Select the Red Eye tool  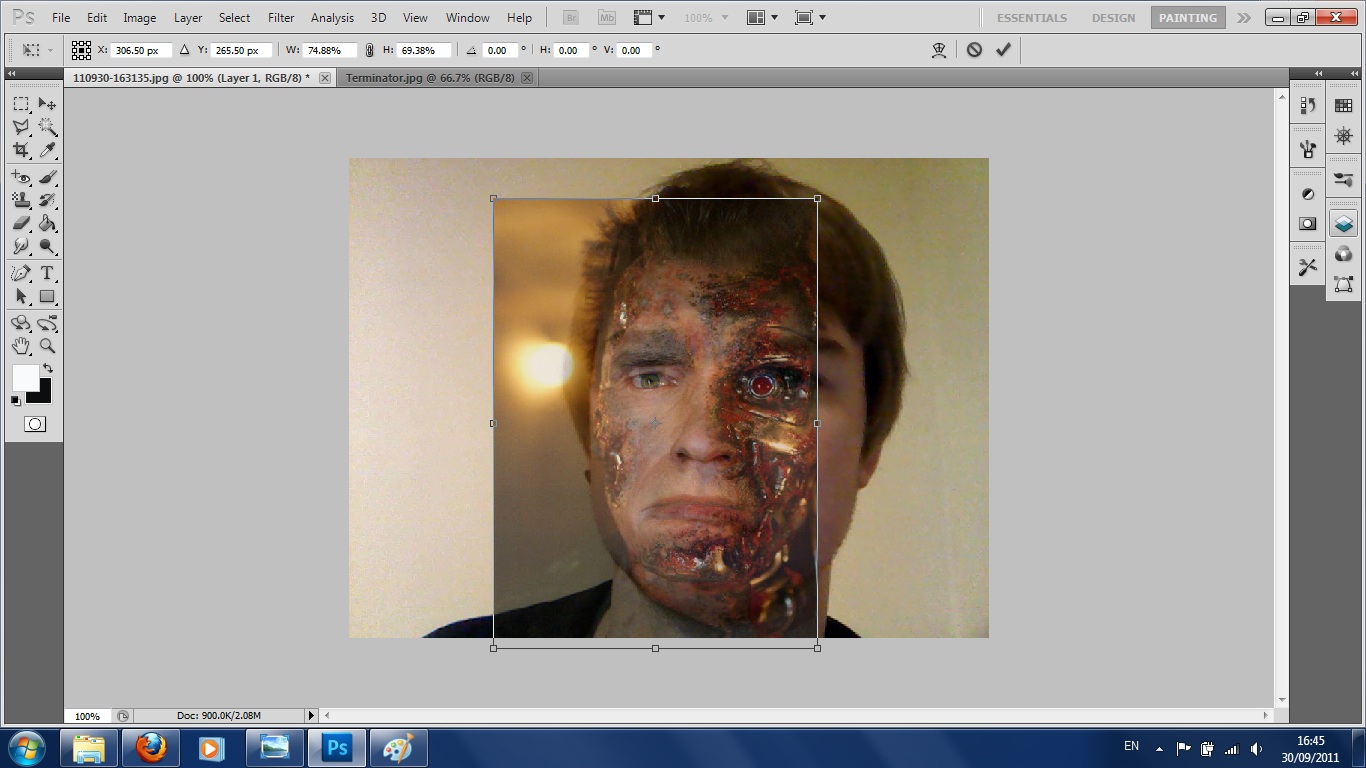pos(21,177)
